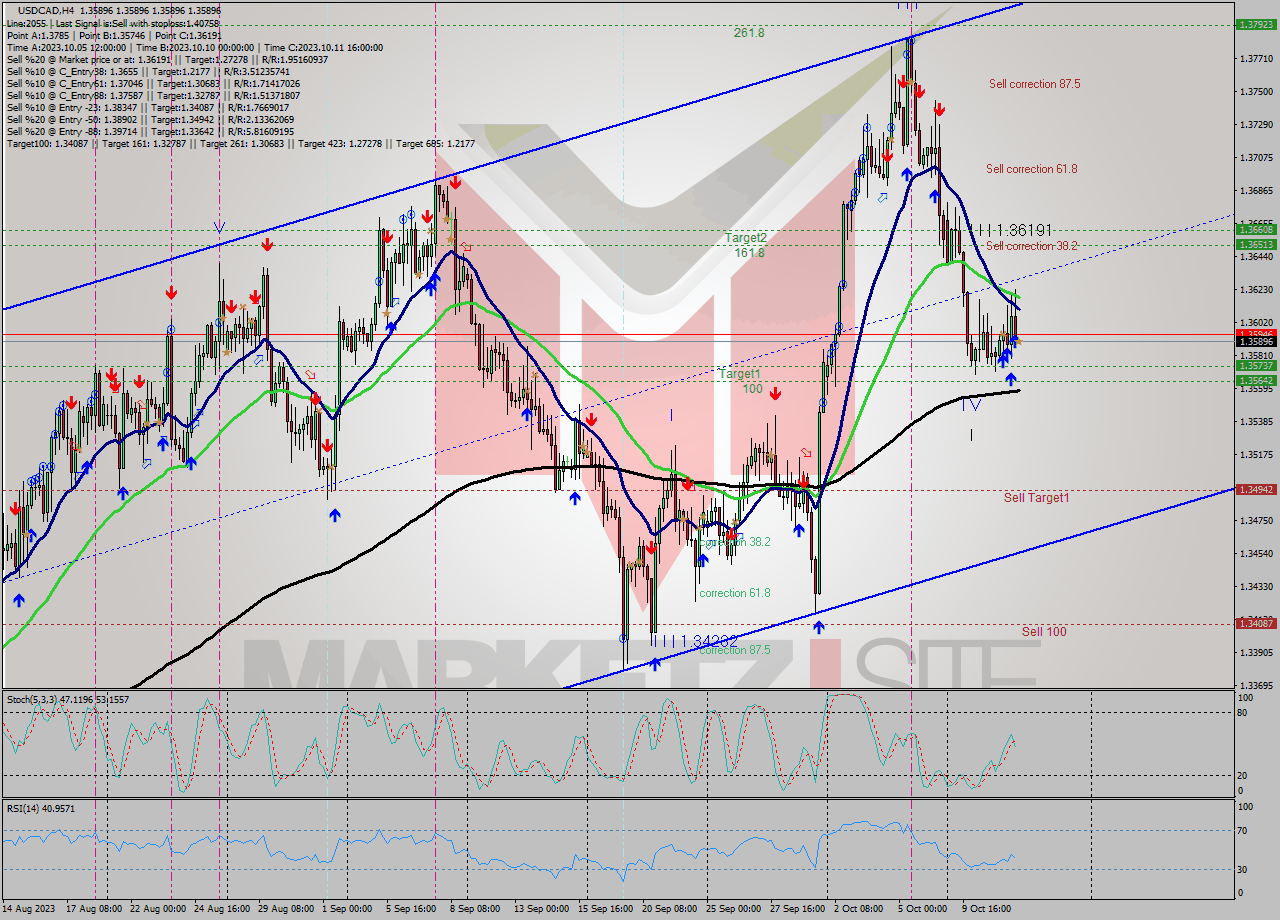Click the '2 Oct 08:00' time axis label
The width and height of the screenshot is (1280, 920).
pyautogui.click(x=859, y=909)
